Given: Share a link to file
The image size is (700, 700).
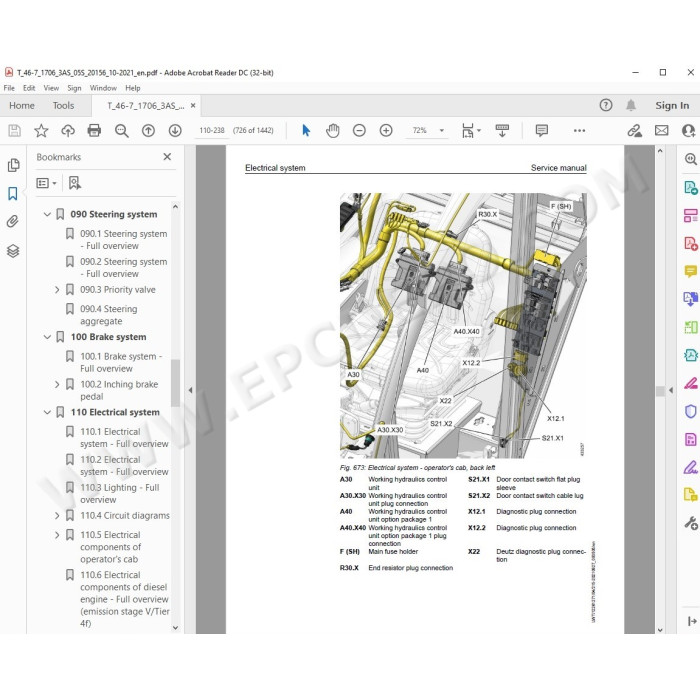Looking at the screenshot, I should point(634,130).
